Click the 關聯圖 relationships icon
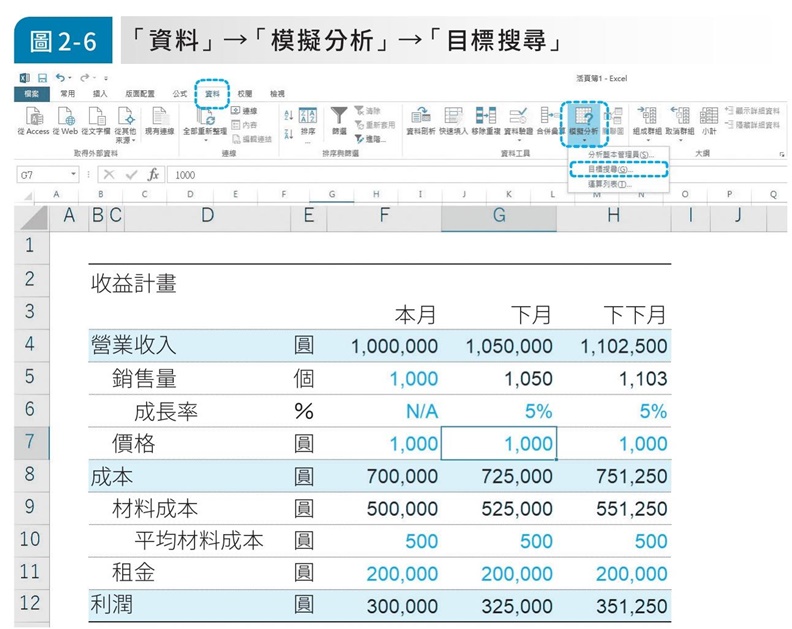 [x=613, y=116]
